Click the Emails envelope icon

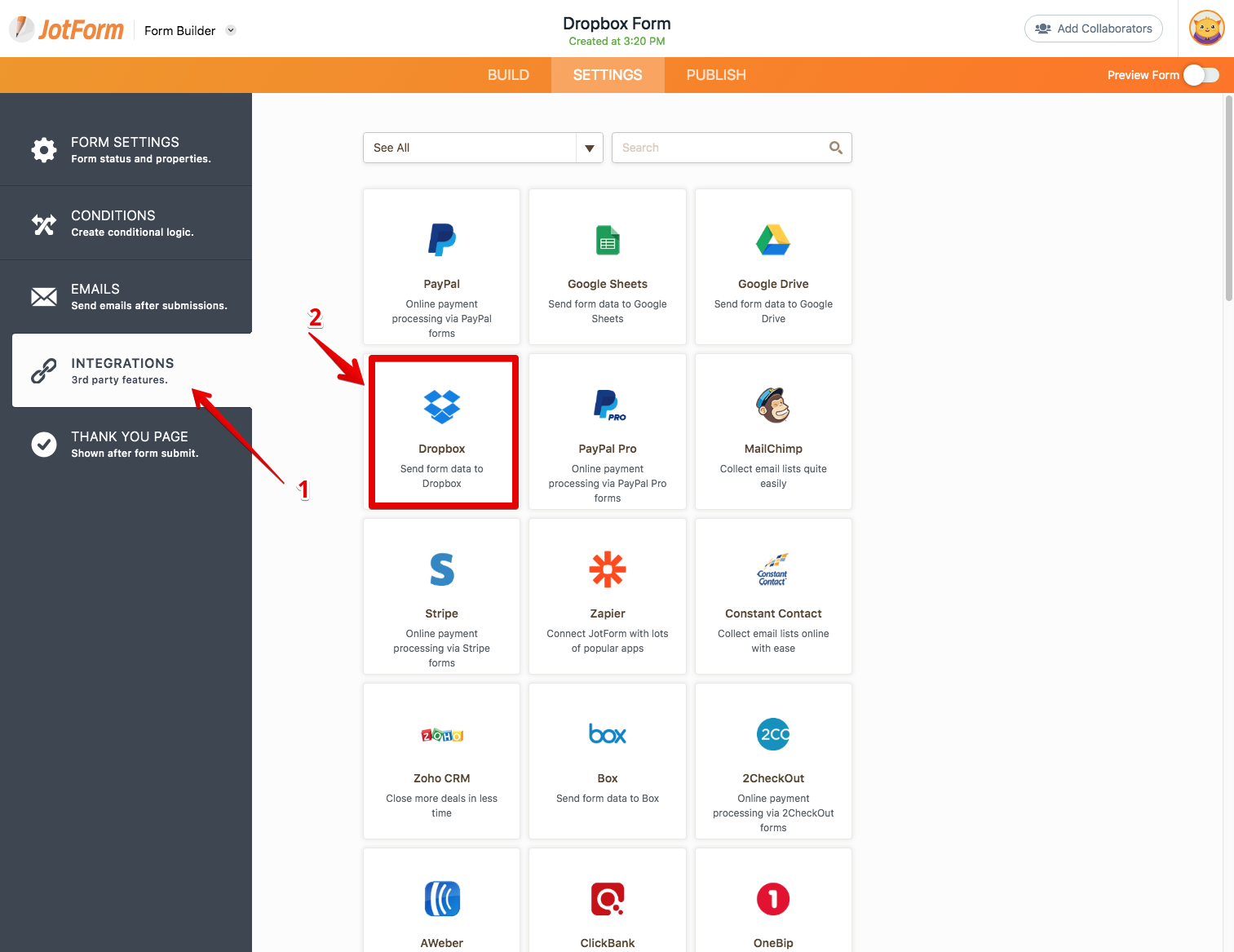click(x=44, y=297)
